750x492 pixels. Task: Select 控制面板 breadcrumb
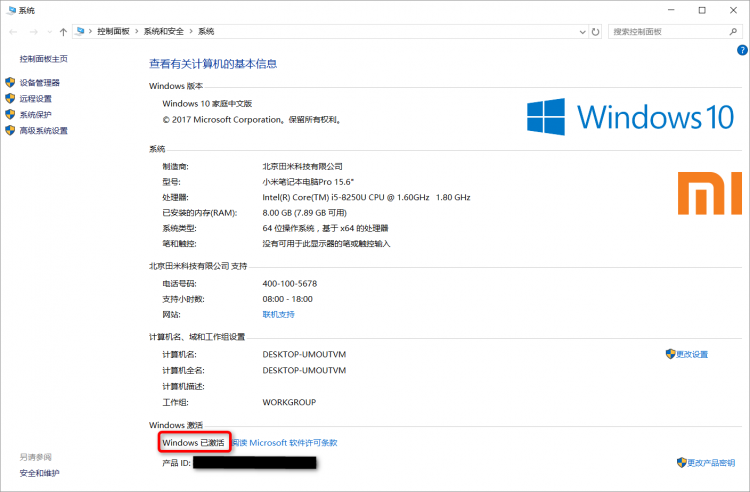tap(113, 32)
